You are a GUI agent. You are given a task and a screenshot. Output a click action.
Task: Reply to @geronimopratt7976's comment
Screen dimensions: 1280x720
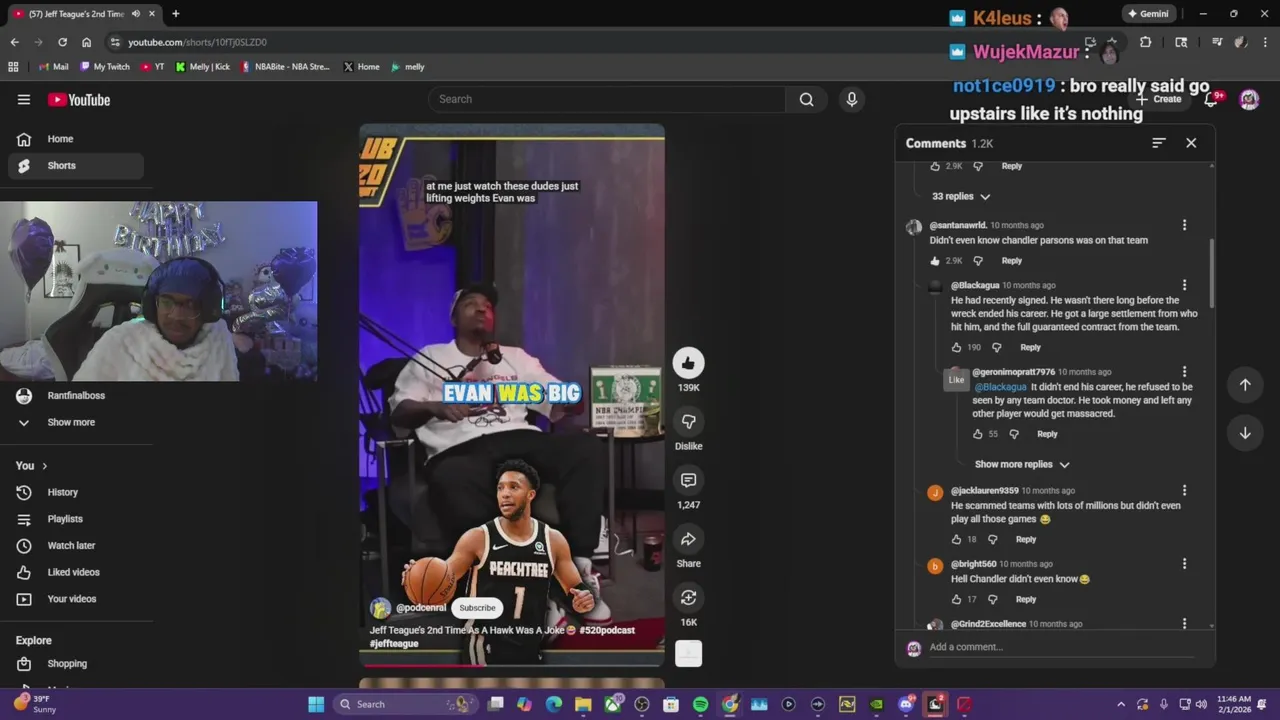pos(1047,434)
